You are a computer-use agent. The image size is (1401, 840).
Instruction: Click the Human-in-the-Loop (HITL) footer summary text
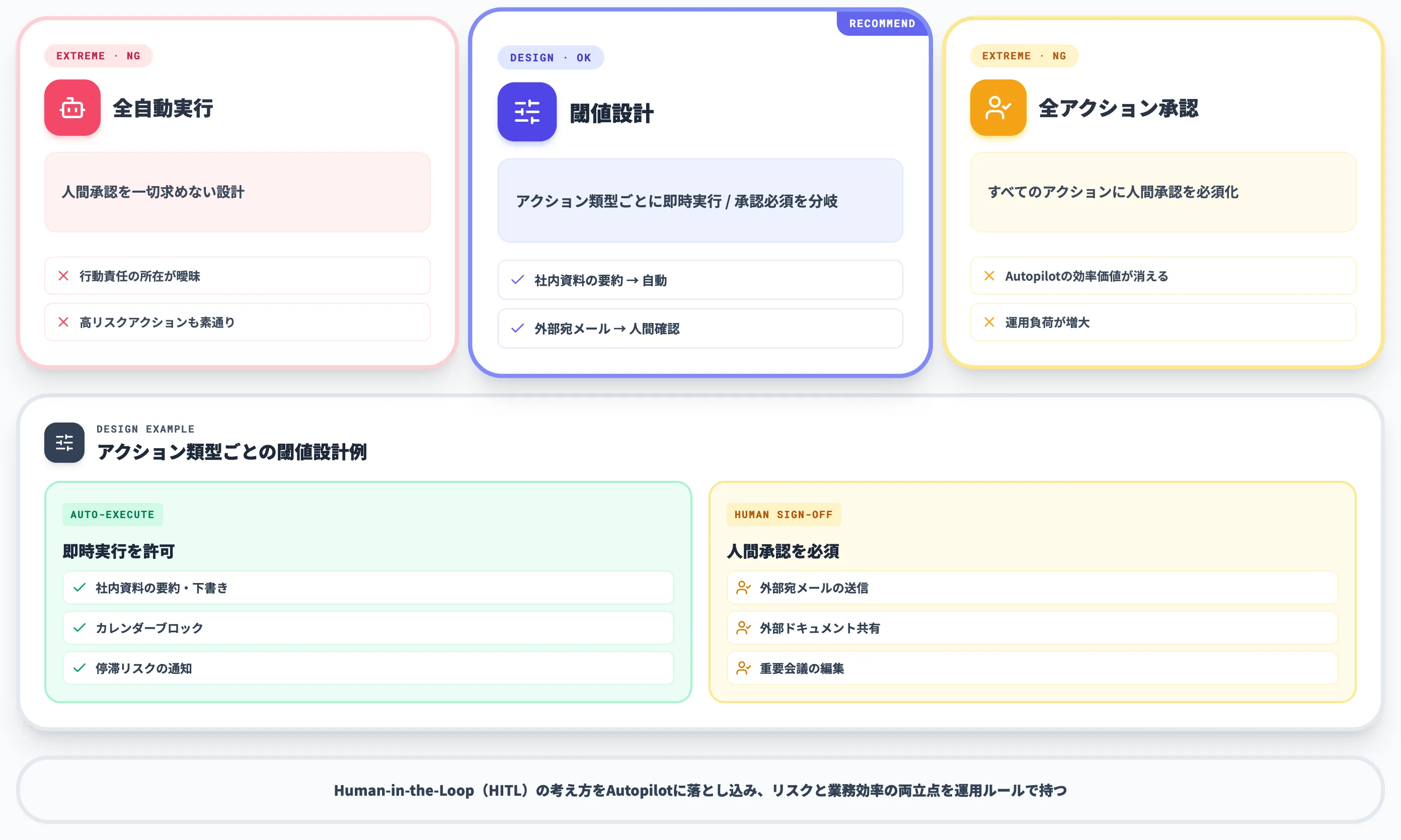700,790
